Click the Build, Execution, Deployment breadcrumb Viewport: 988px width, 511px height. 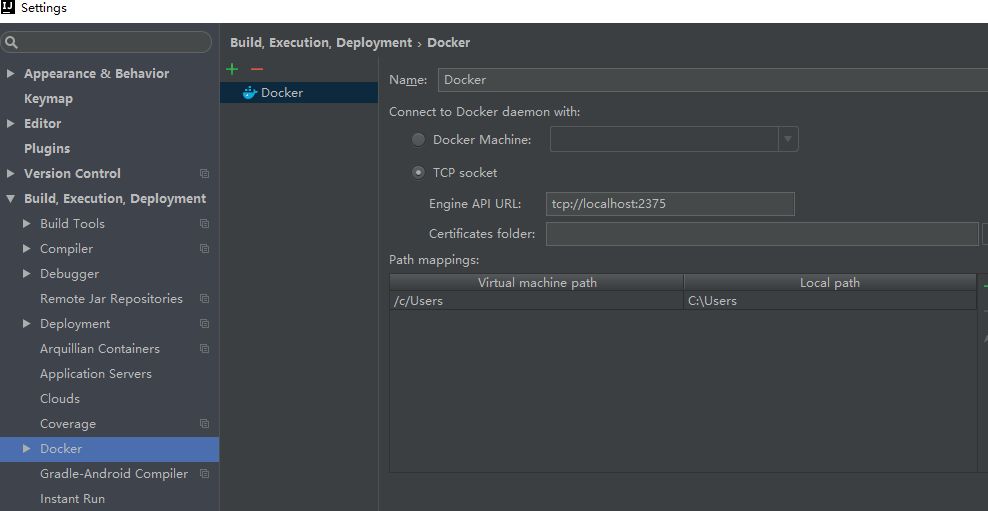click(x=321, y=43)
